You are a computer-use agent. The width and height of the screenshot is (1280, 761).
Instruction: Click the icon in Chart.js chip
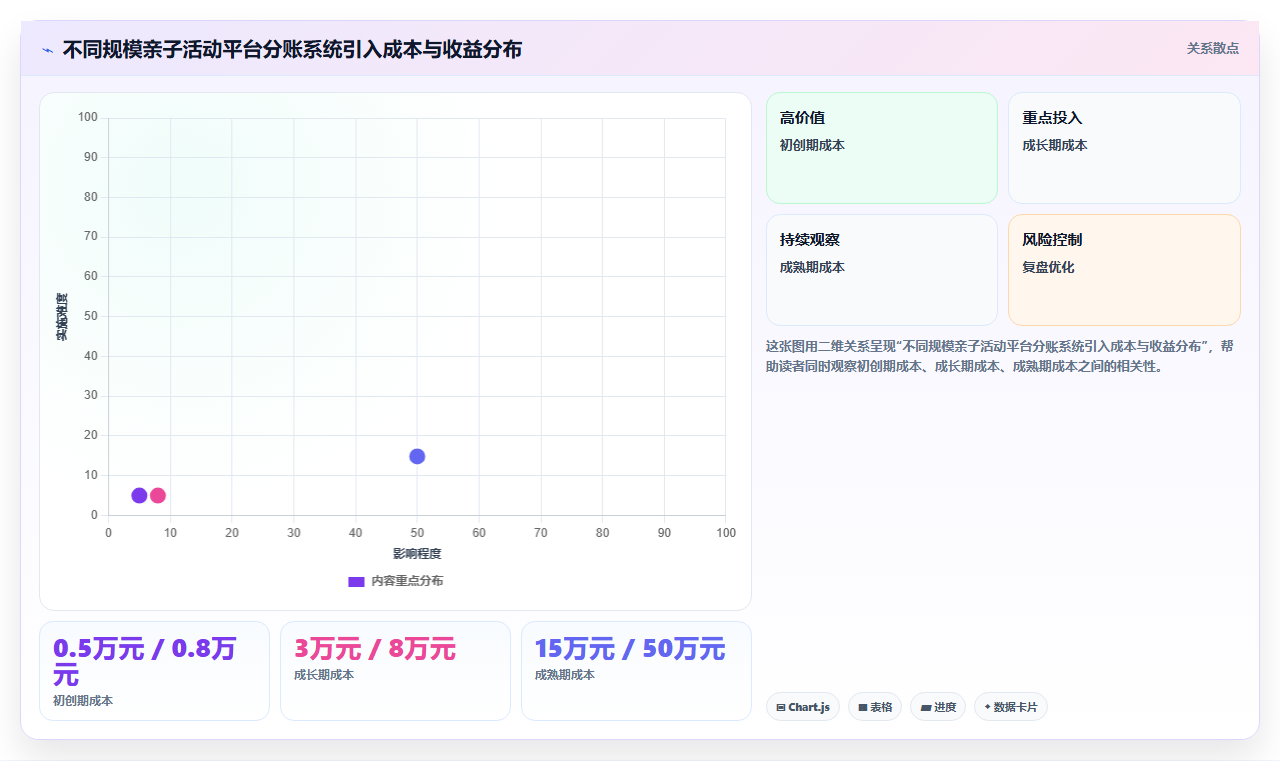[x=781, y=707]
